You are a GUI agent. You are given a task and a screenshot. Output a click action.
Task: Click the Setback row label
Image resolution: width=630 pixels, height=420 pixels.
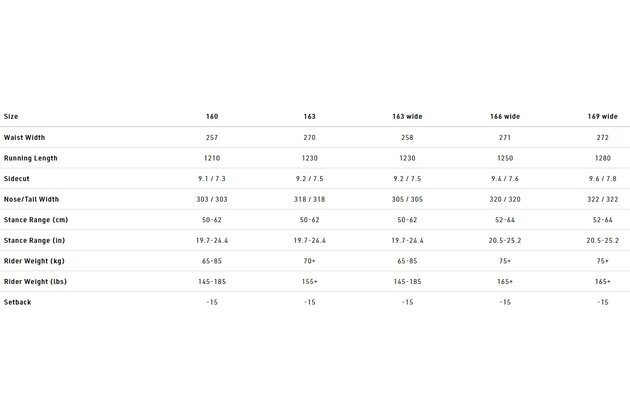[x=17, y=302]
